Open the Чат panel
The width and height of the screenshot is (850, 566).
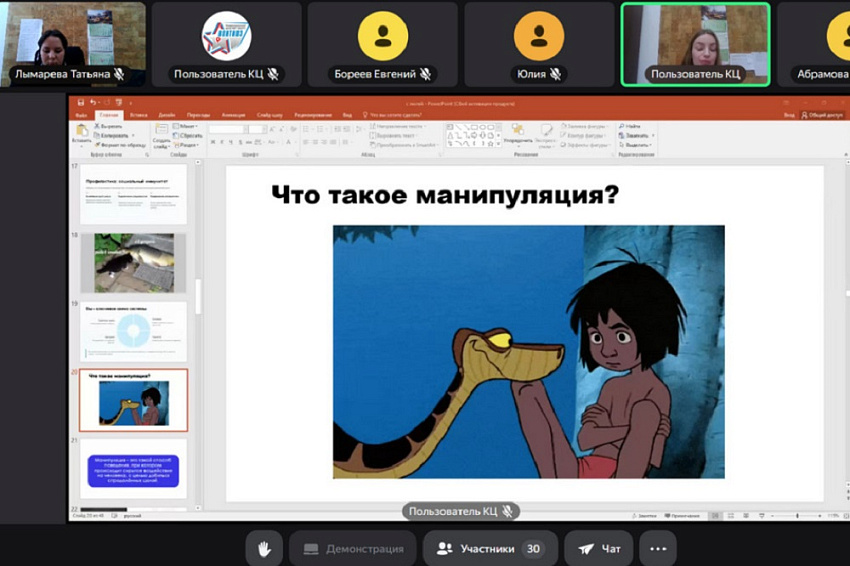tap(599, 548)
